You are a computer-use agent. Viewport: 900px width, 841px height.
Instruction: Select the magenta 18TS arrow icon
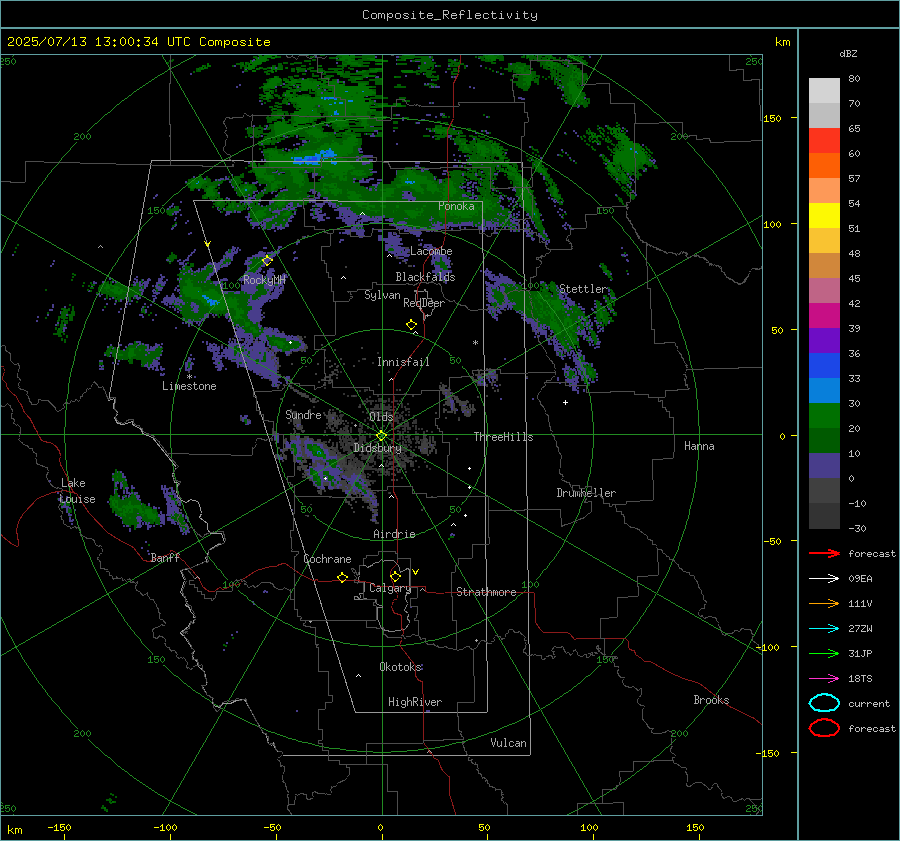click(824, 679)
